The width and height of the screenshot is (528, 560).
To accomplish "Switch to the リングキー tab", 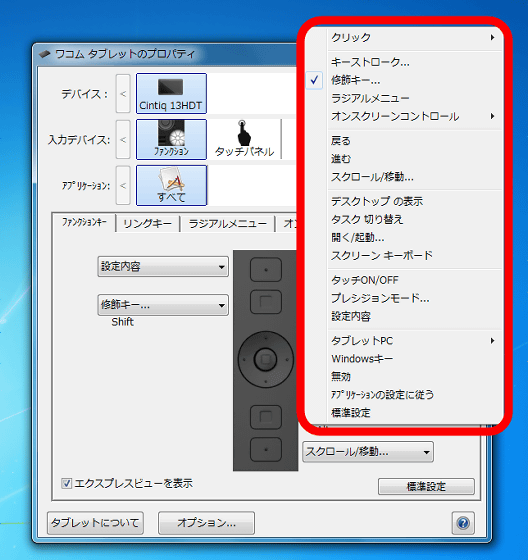I will (x=148, y=224).
